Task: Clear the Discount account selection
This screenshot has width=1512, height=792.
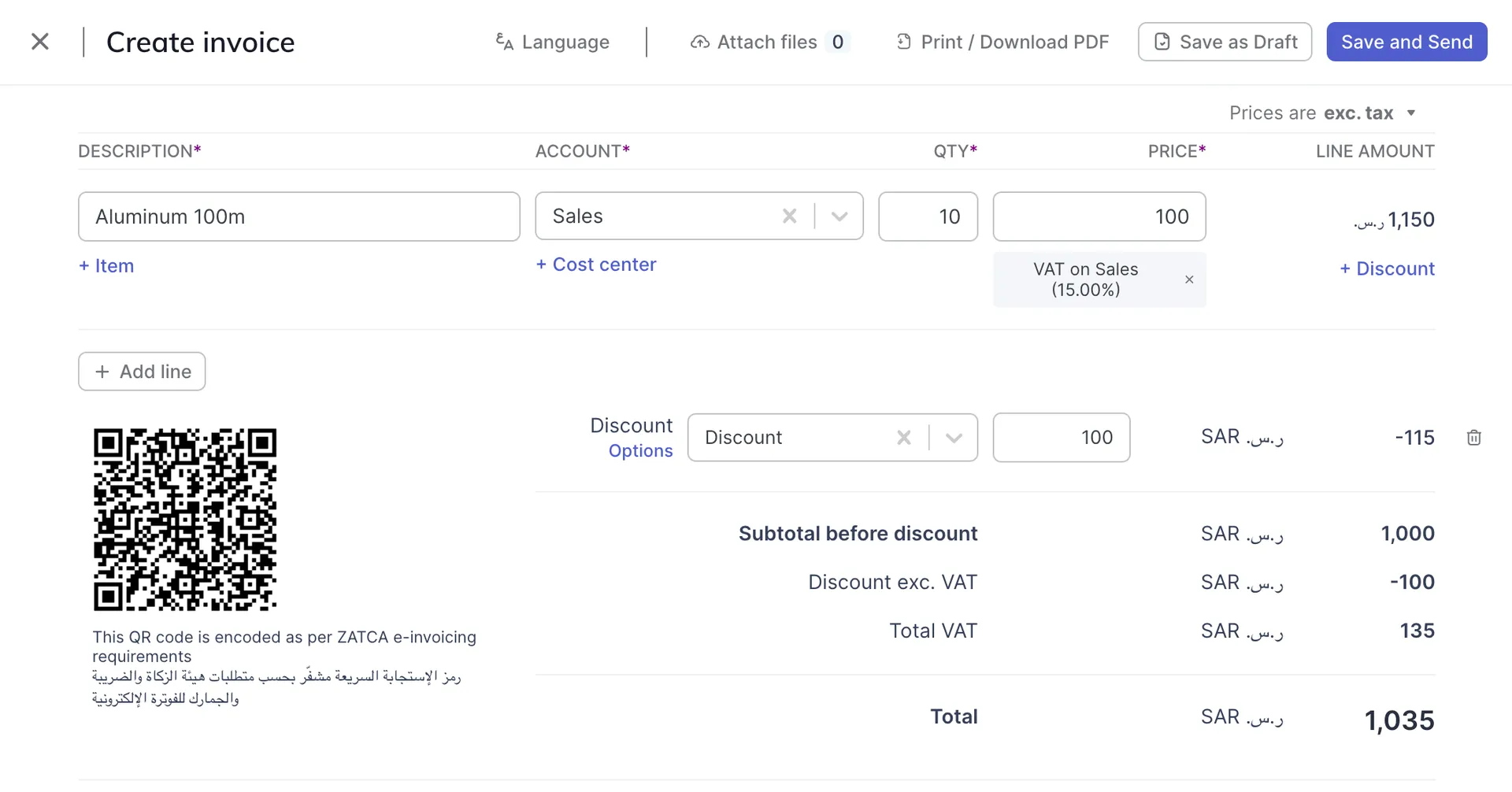Action: point(903,437)
